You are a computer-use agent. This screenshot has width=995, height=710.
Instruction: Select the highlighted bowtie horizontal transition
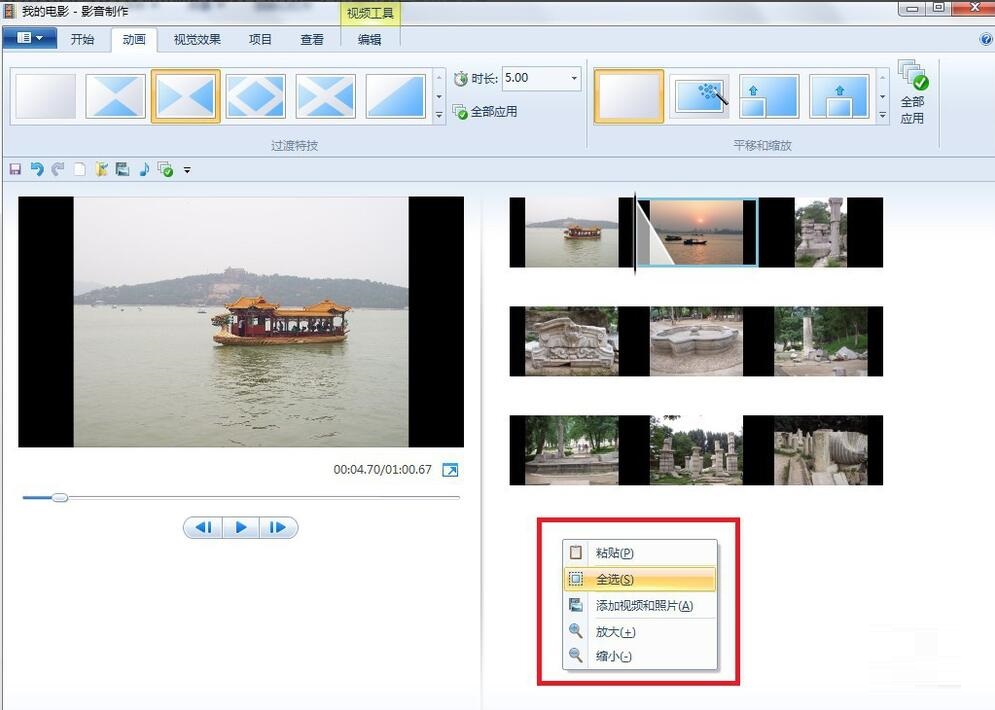pos(185,96)
